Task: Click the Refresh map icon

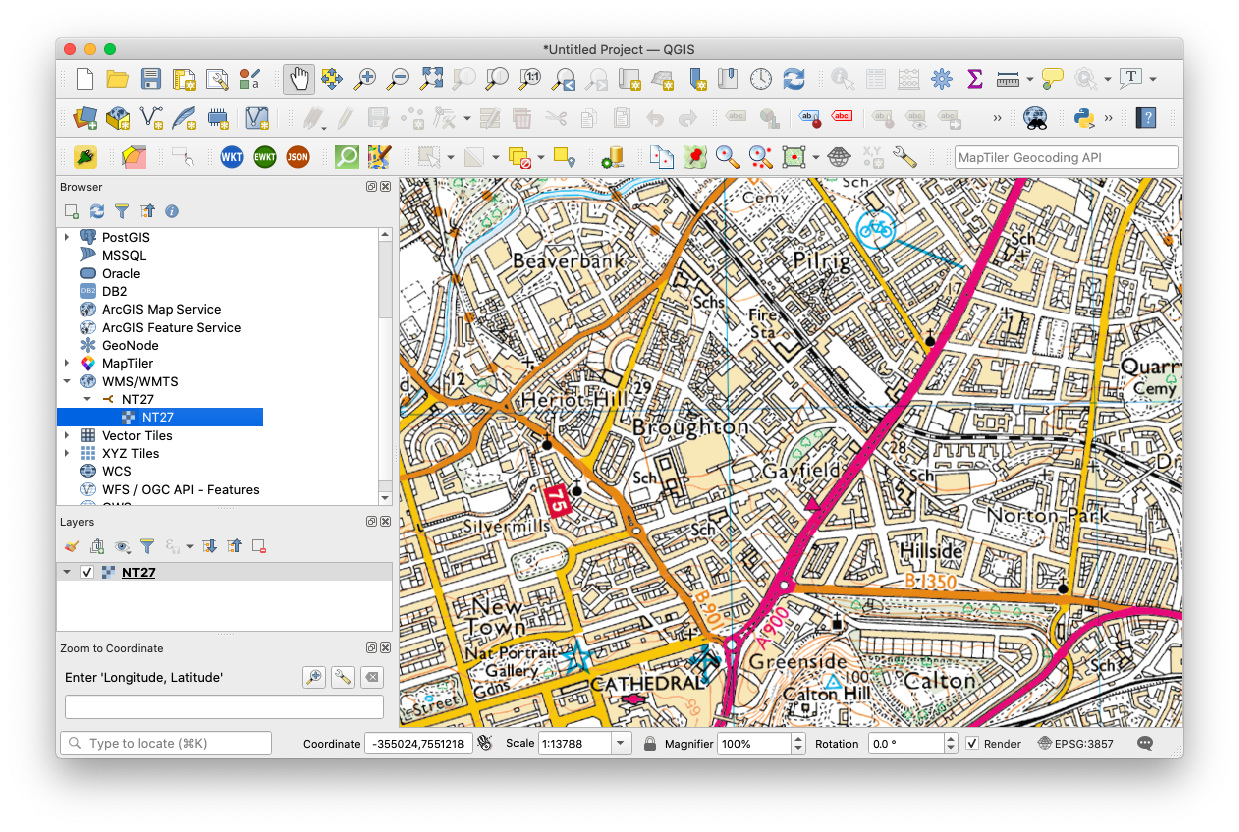Action: click(794, 79)
